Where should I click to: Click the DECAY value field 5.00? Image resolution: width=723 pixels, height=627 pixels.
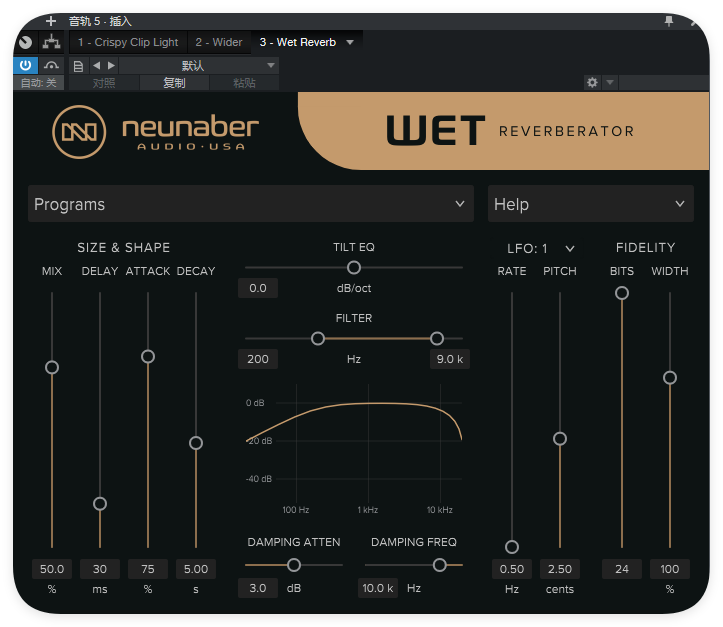click(196, 569)
